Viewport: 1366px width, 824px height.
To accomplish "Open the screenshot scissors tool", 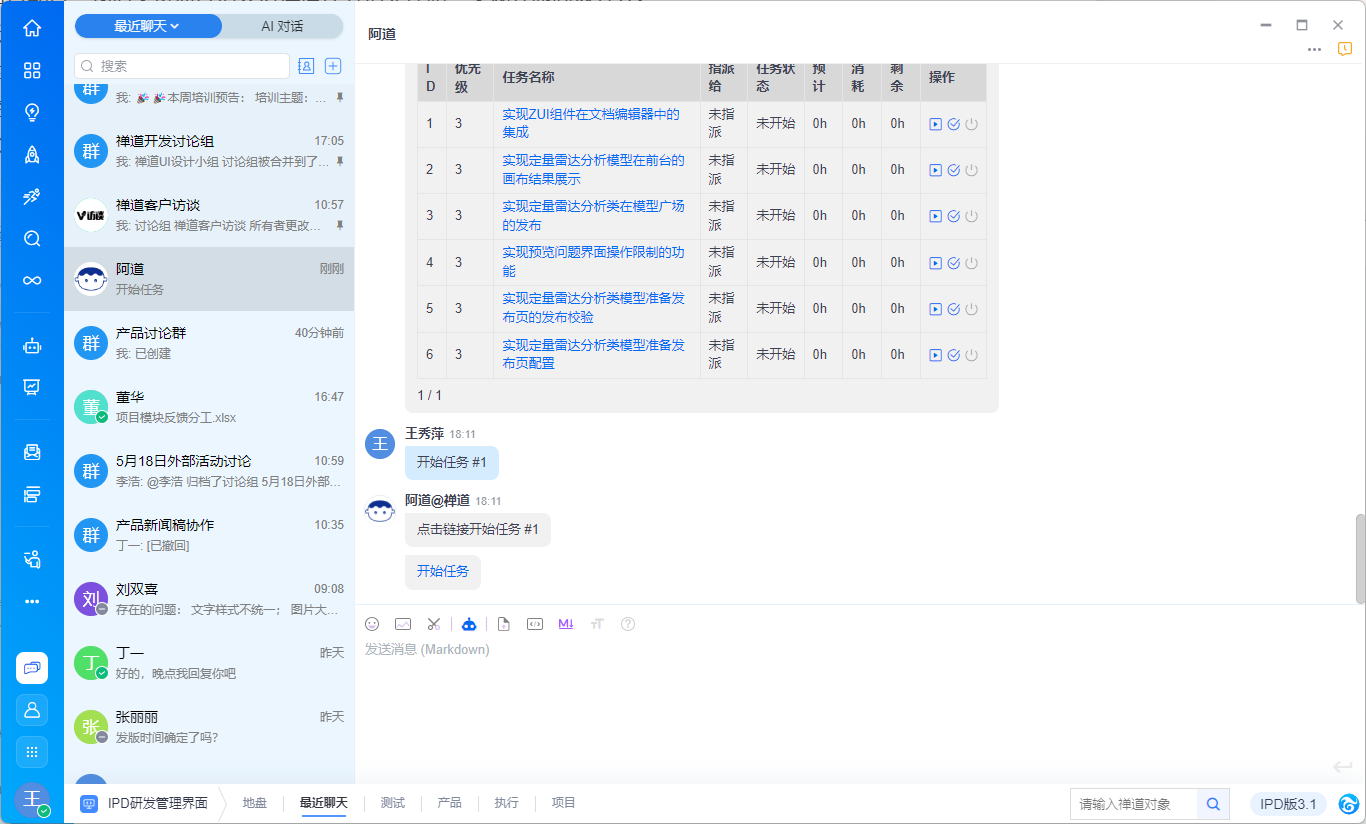I will click(x=433, y=624).
